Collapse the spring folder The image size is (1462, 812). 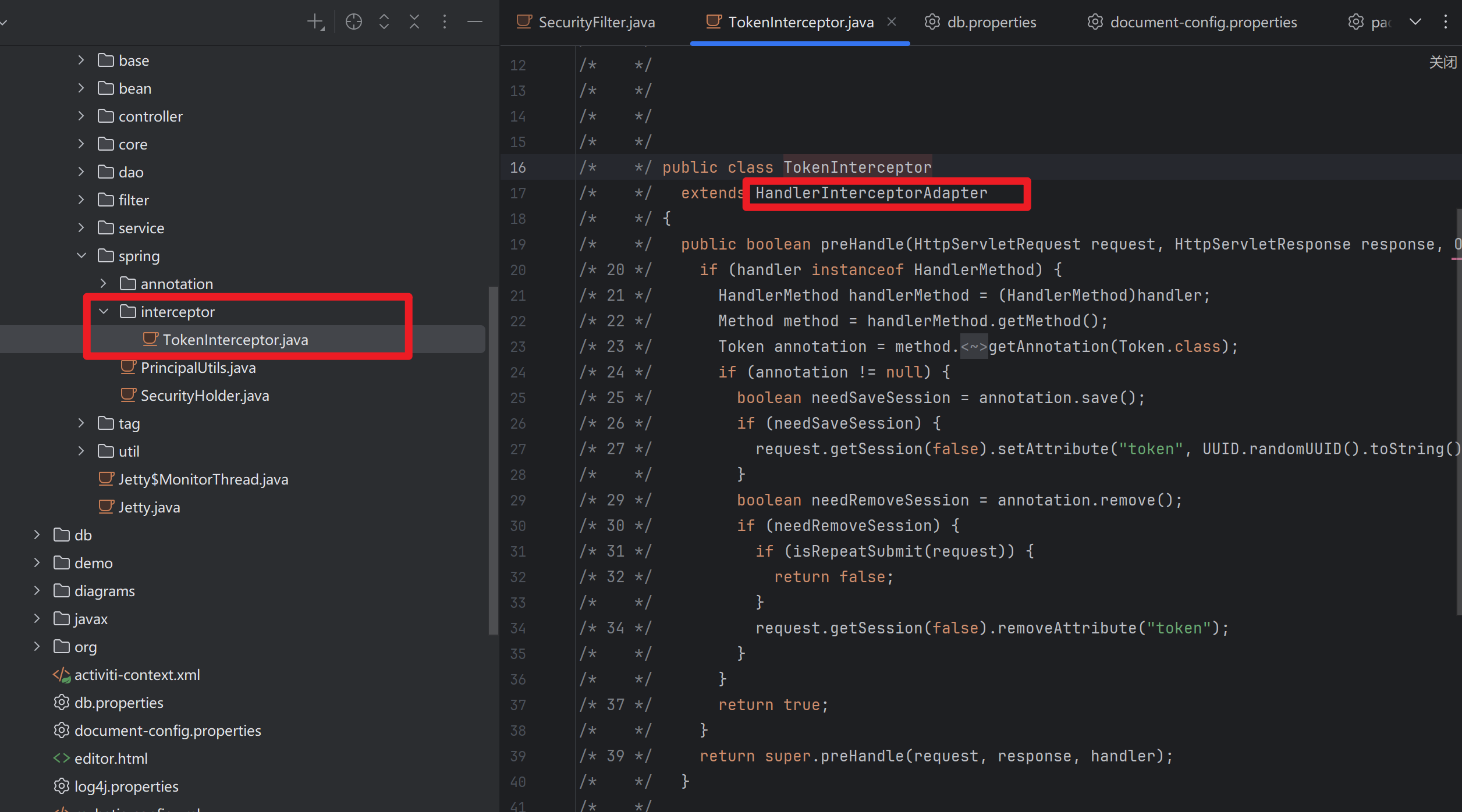tap(81, 256)
